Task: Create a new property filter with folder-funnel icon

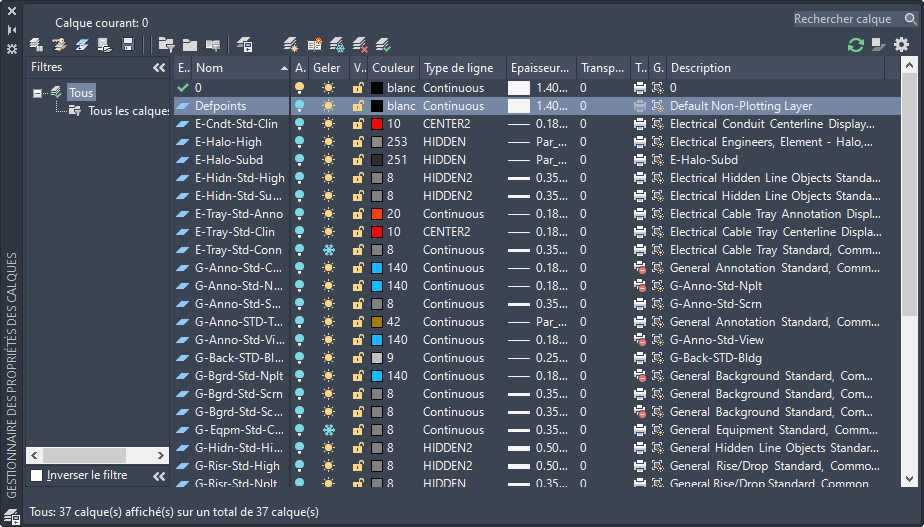Action: (x=167, y=44)
